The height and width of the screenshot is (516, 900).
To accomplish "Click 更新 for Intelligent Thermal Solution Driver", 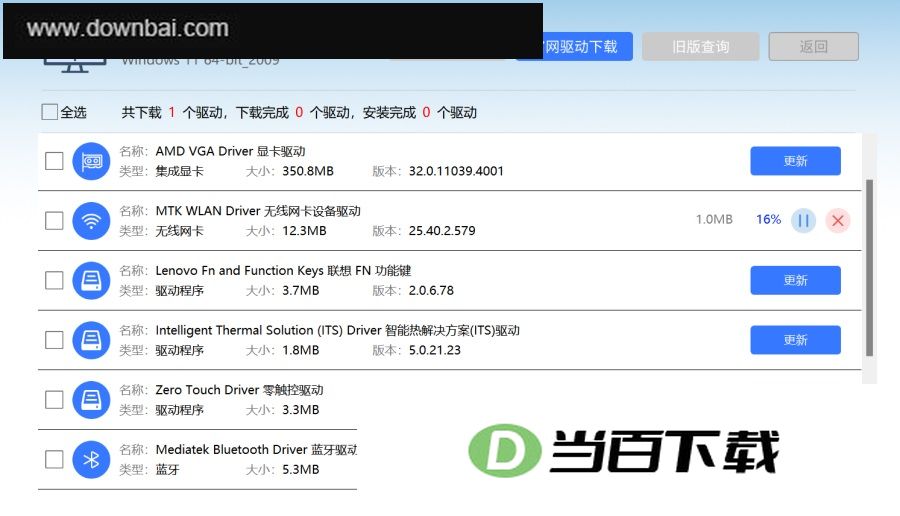I will pos(796,340).
